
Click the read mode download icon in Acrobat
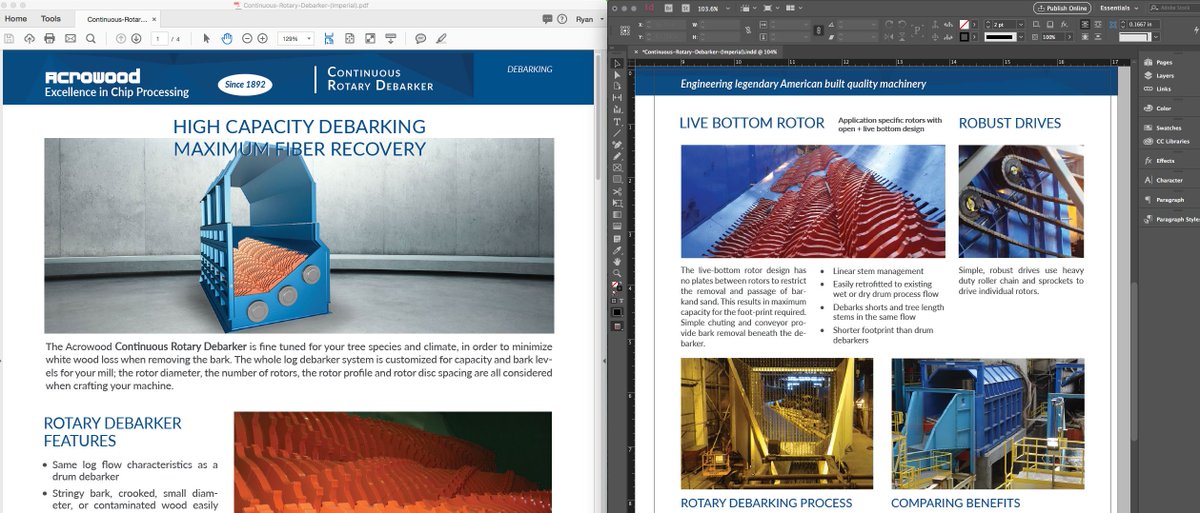tap(390, 38)
